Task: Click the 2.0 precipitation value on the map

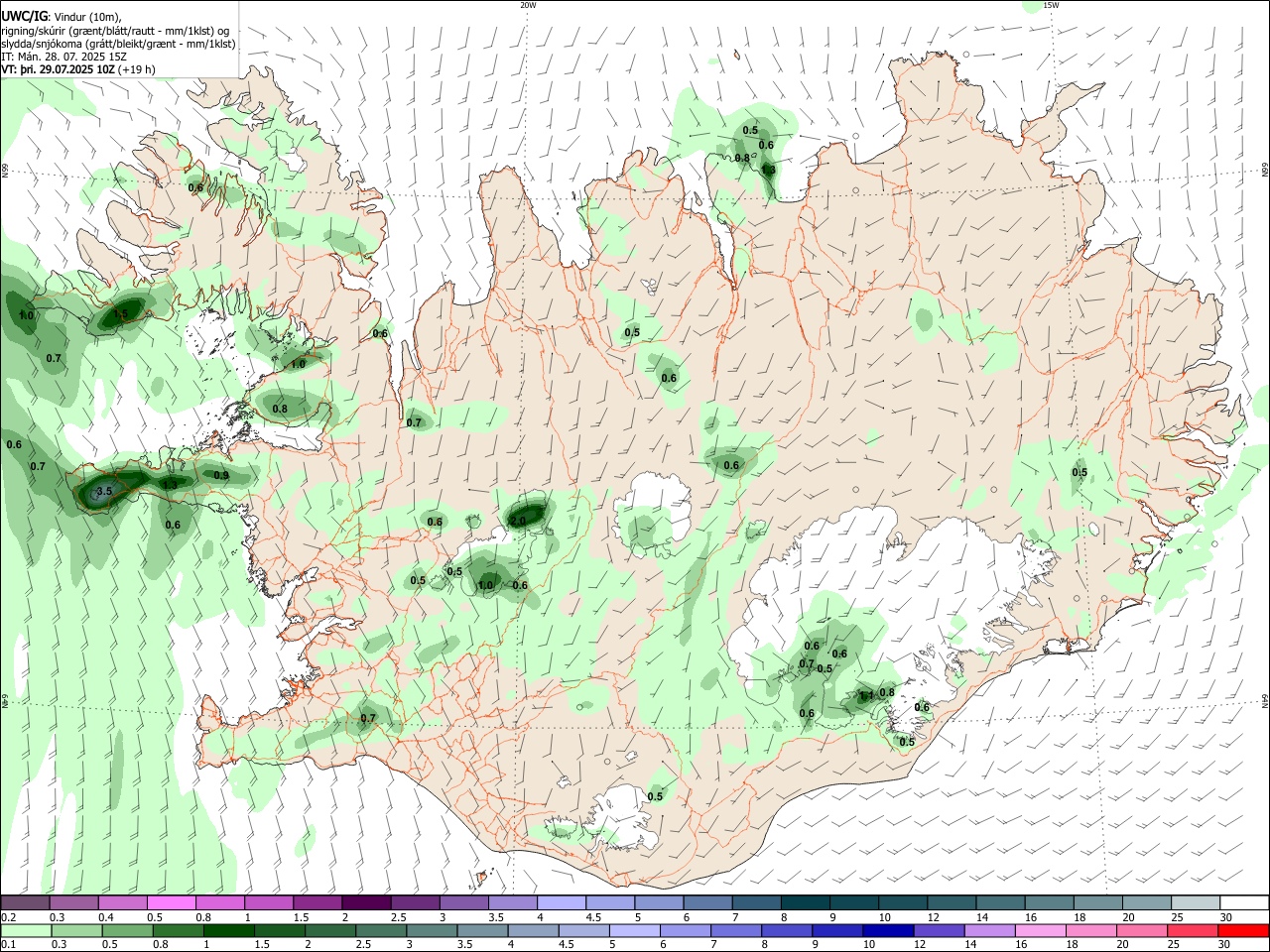Action: tap(518, 521)
